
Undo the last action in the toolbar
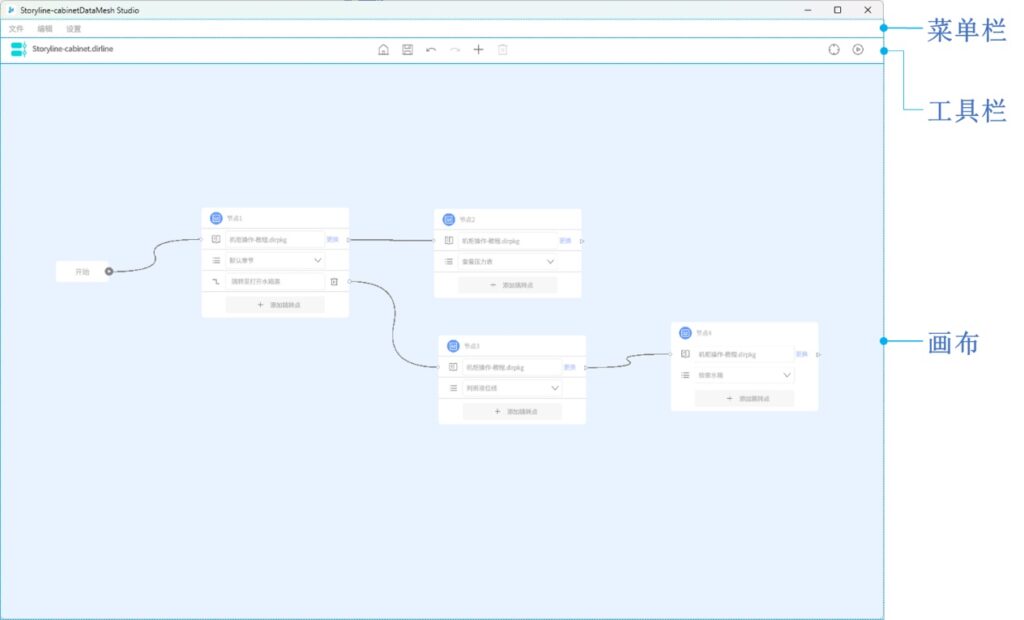[x=431, y=49]
